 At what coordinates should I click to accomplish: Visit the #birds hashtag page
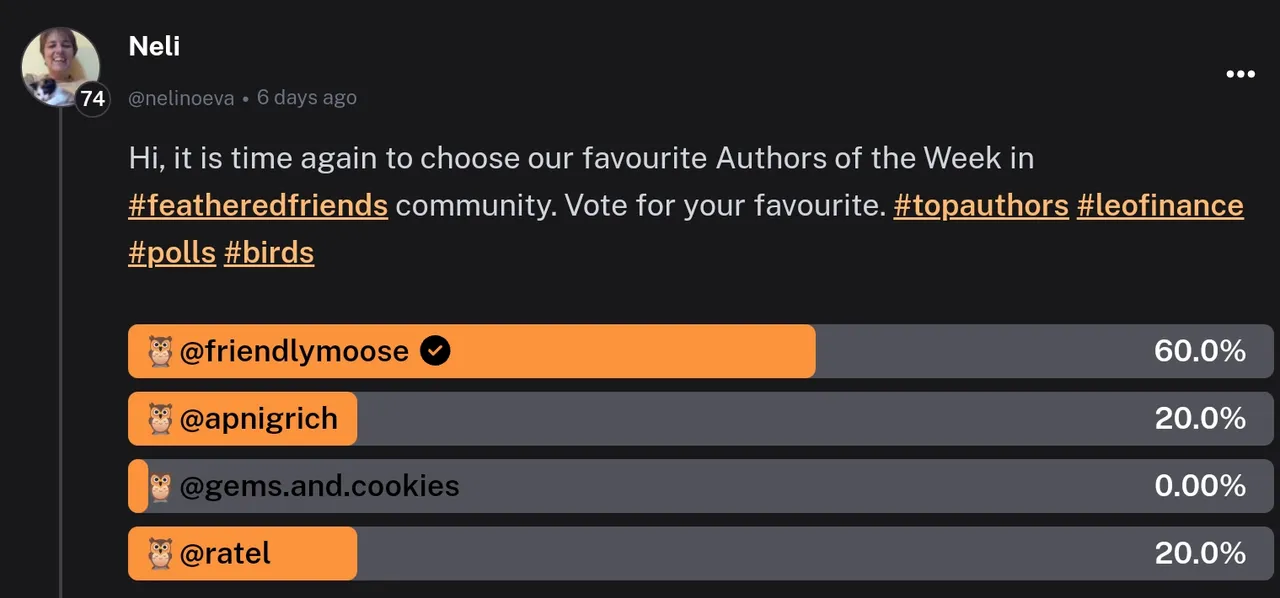[x=269, y=252]
